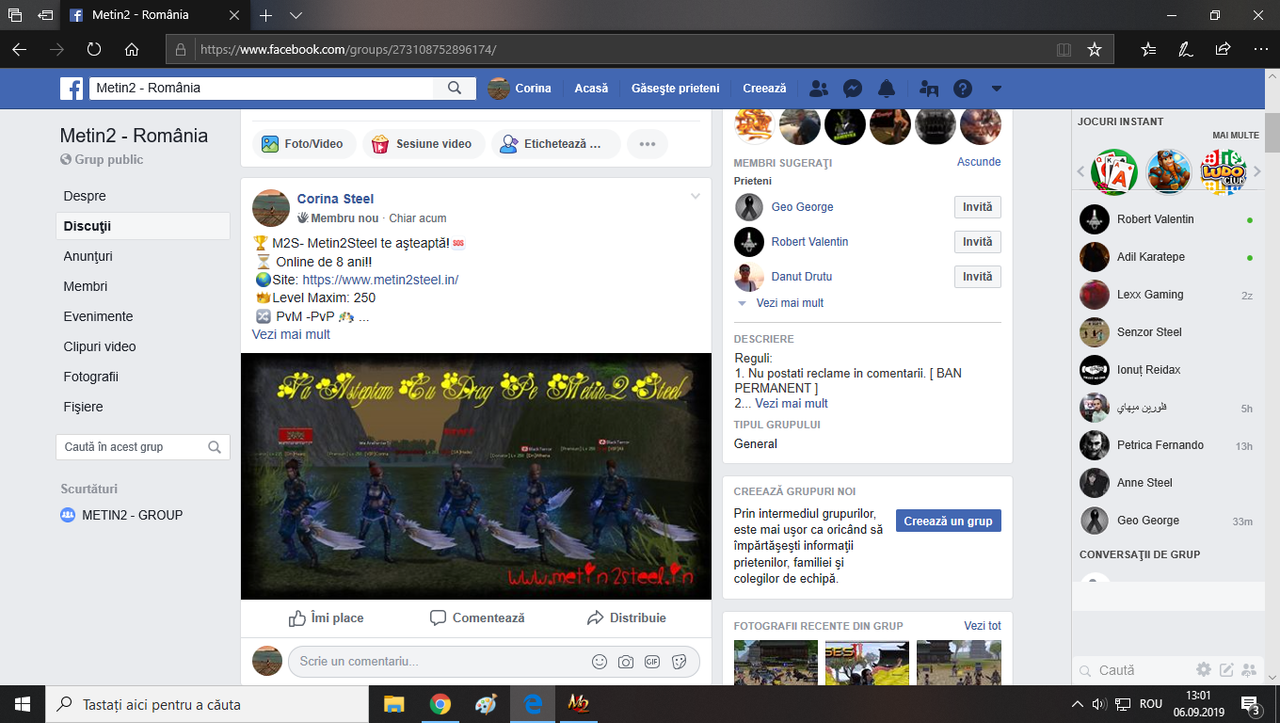Show hidden system tray icons

(1077, 704)
